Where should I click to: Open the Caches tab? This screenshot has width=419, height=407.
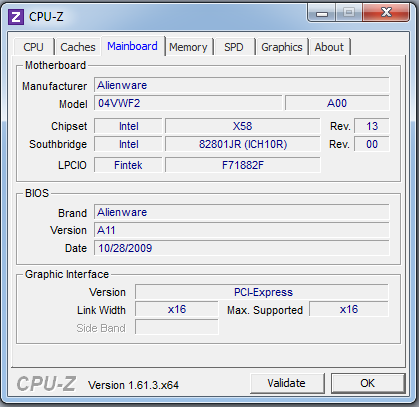78,47
